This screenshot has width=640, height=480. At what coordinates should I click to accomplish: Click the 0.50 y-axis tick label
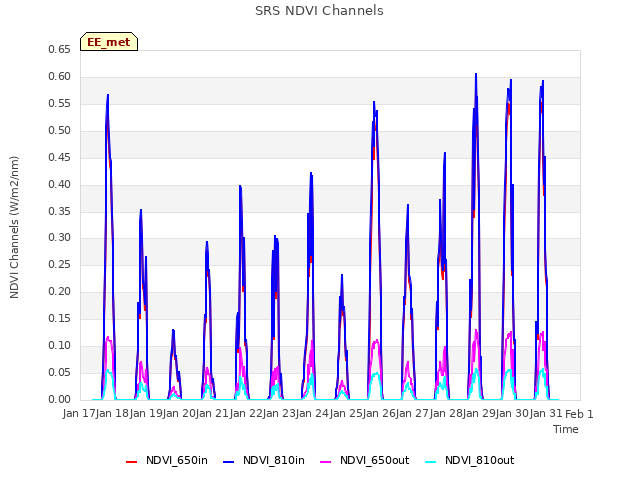(60, 130)
